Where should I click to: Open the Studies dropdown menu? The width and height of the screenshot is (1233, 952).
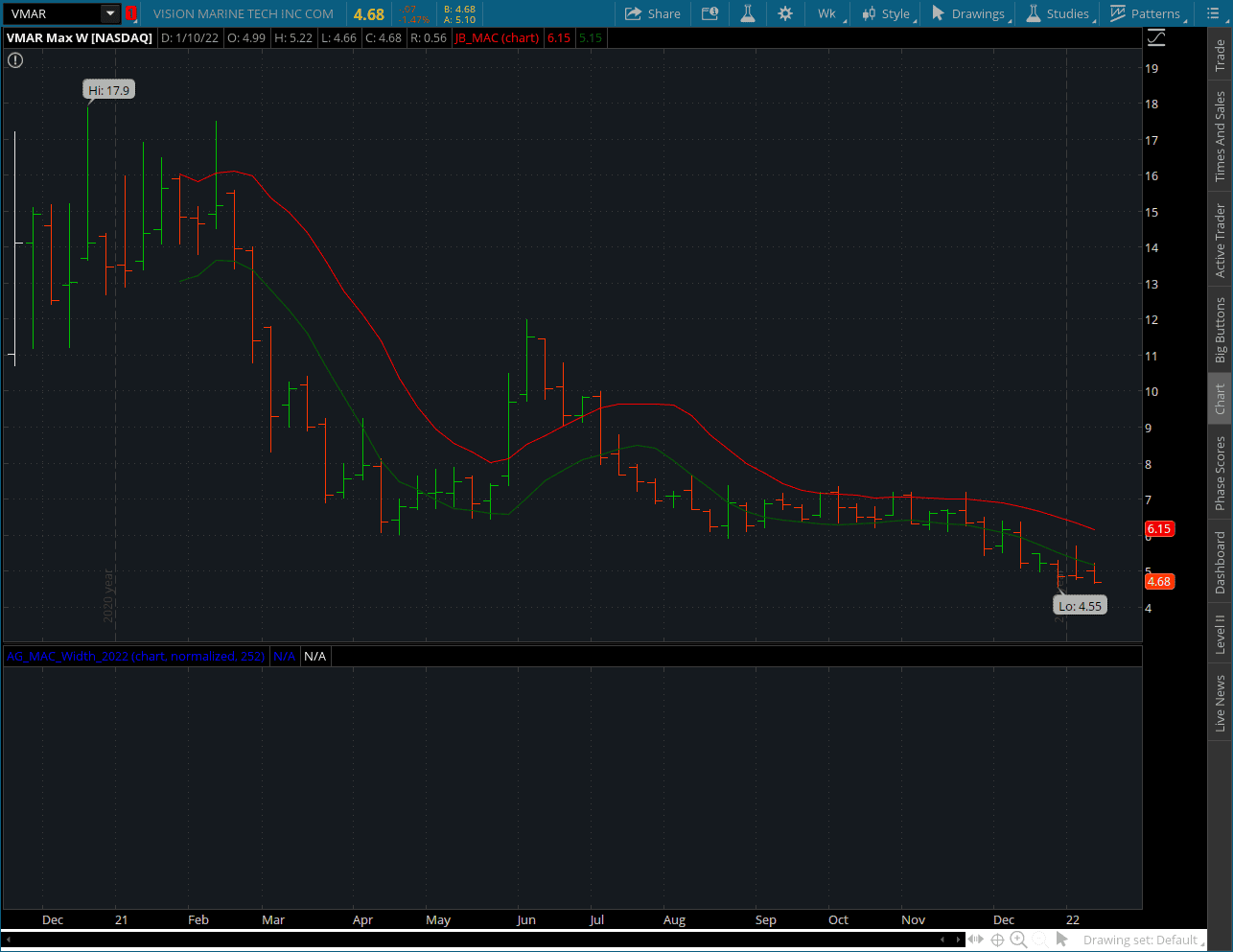coord(1059,13)
